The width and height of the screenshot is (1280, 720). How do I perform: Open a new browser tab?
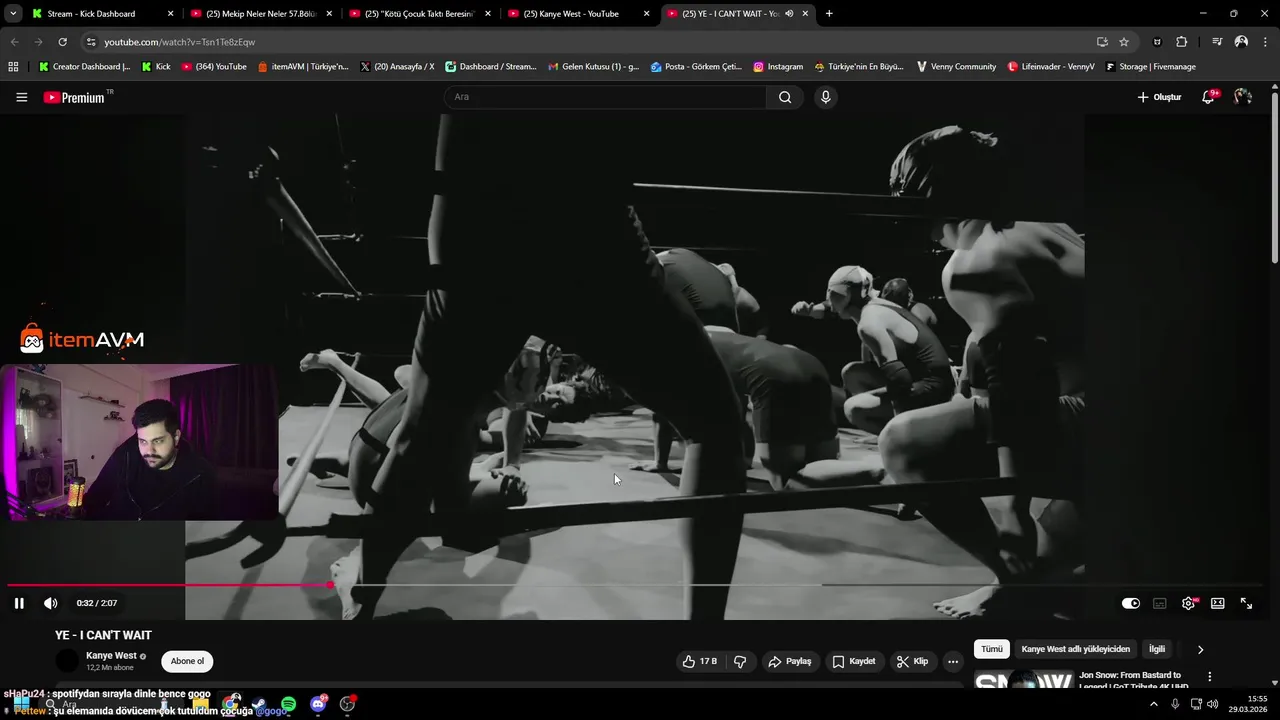click(829, 14)
